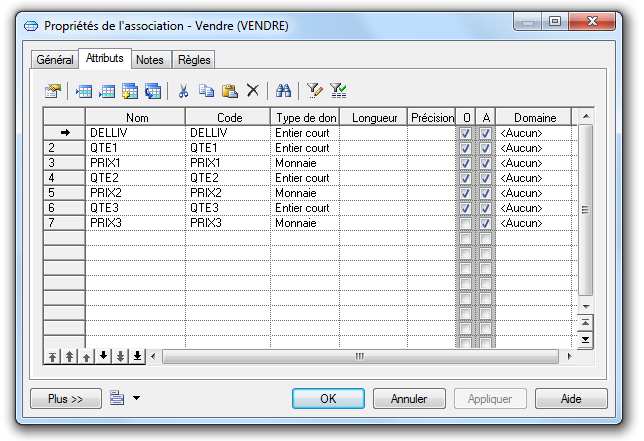Image resolution: width=644 pixels, height=441 pixels.
Task: Open the Règles tab
Action: tap(194, 60)
